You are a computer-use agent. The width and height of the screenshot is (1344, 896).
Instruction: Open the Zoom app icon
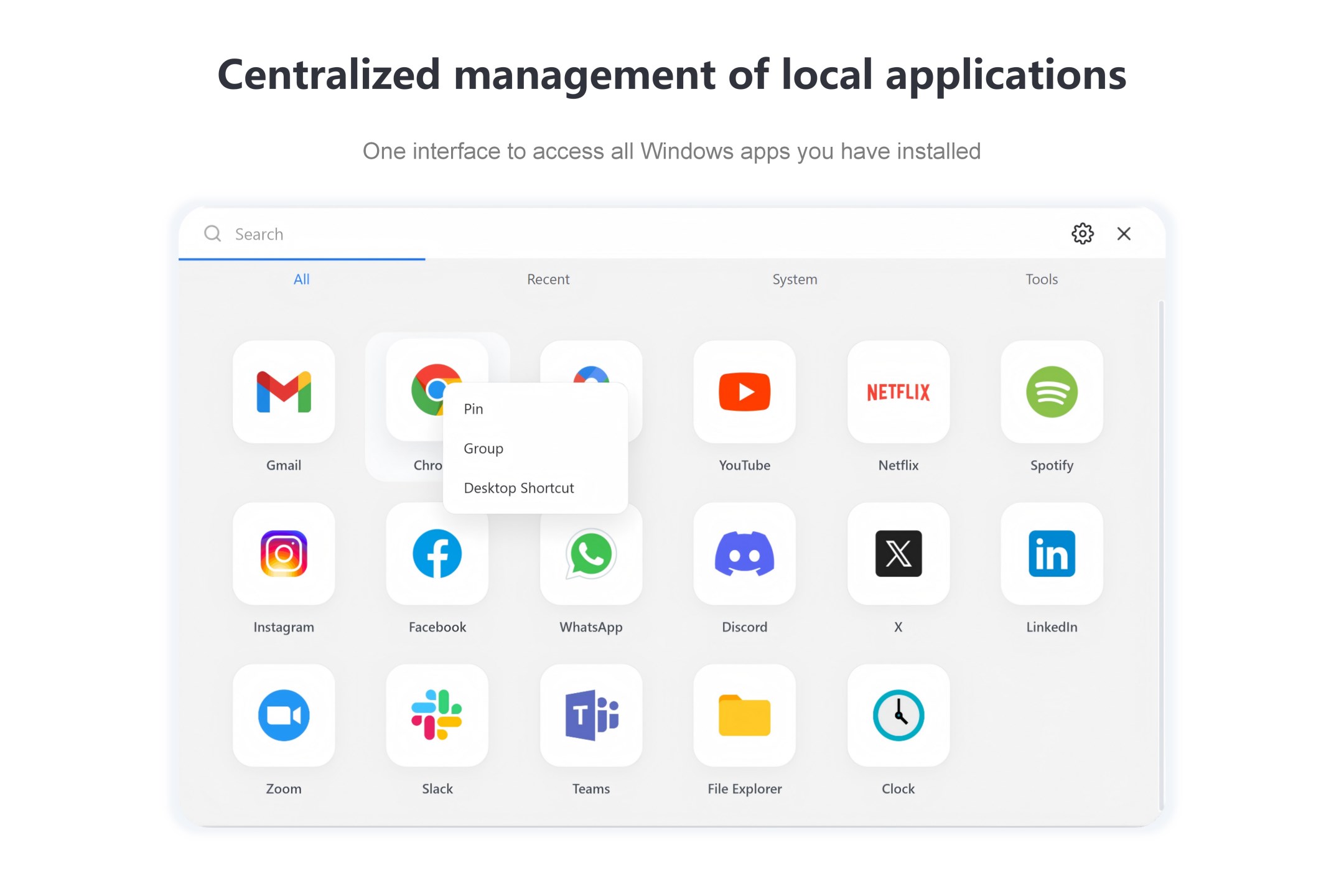click(x=284, y=715)
